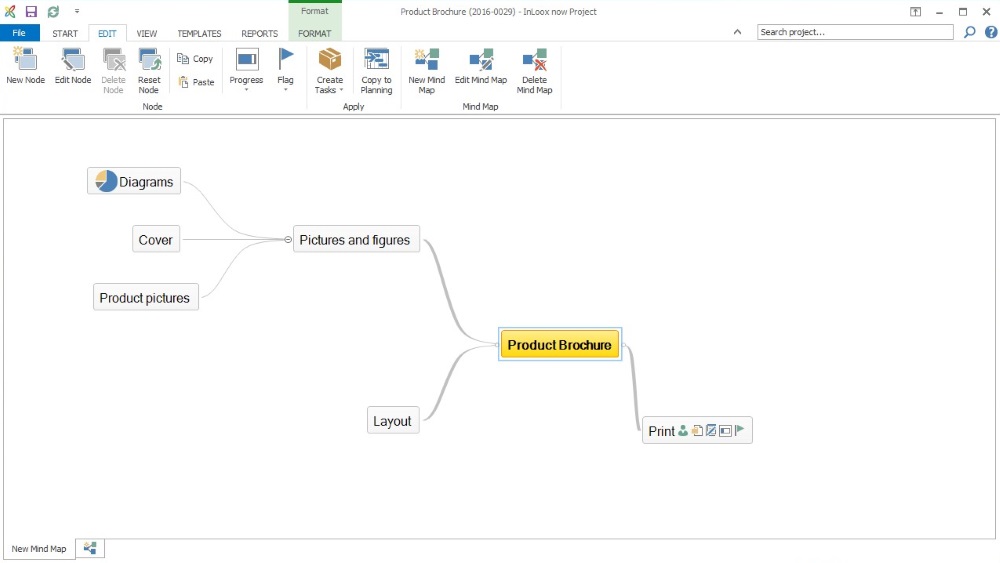The image size is (1000, 563).
Task: Click the Refresh icon in title bar
Action: 54,11
